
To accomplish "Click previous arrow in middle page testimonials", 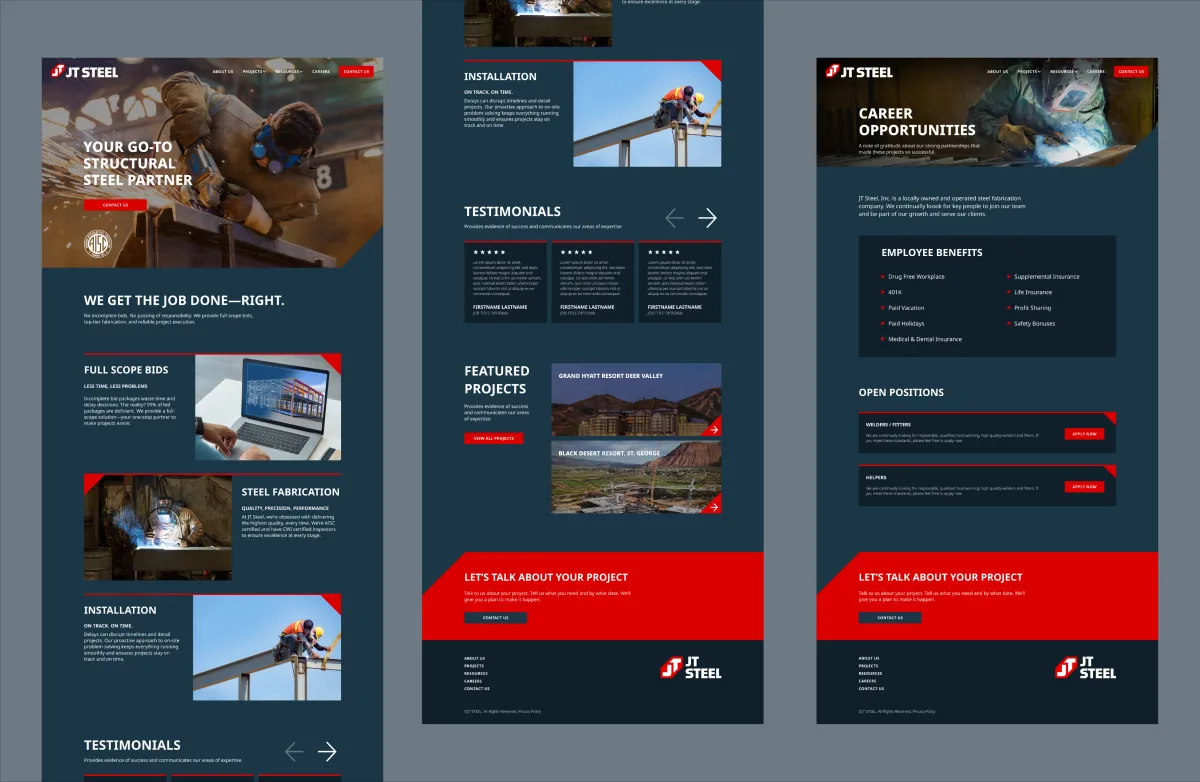I will [675, 218].
